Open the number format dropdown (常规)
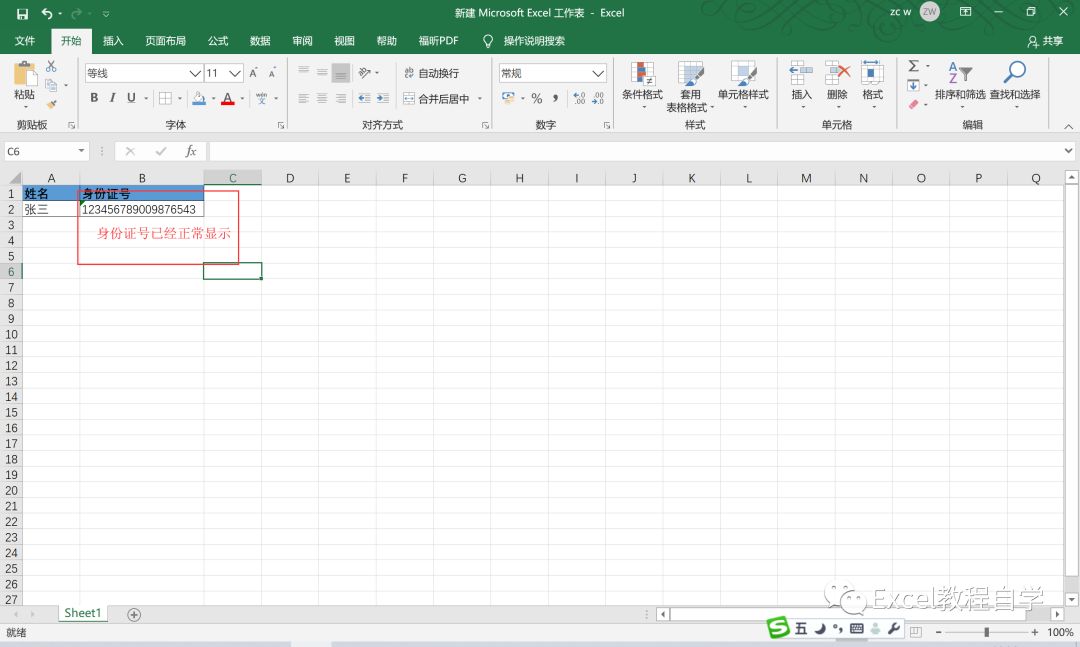This screenshot has width=1080, height=647. click(x=598, y=73)
